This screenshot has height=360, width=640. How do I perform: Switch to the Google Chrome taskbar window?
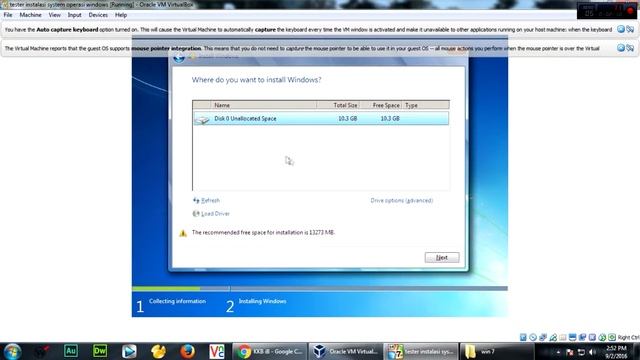pyautogui.click(x=269, y=351)
